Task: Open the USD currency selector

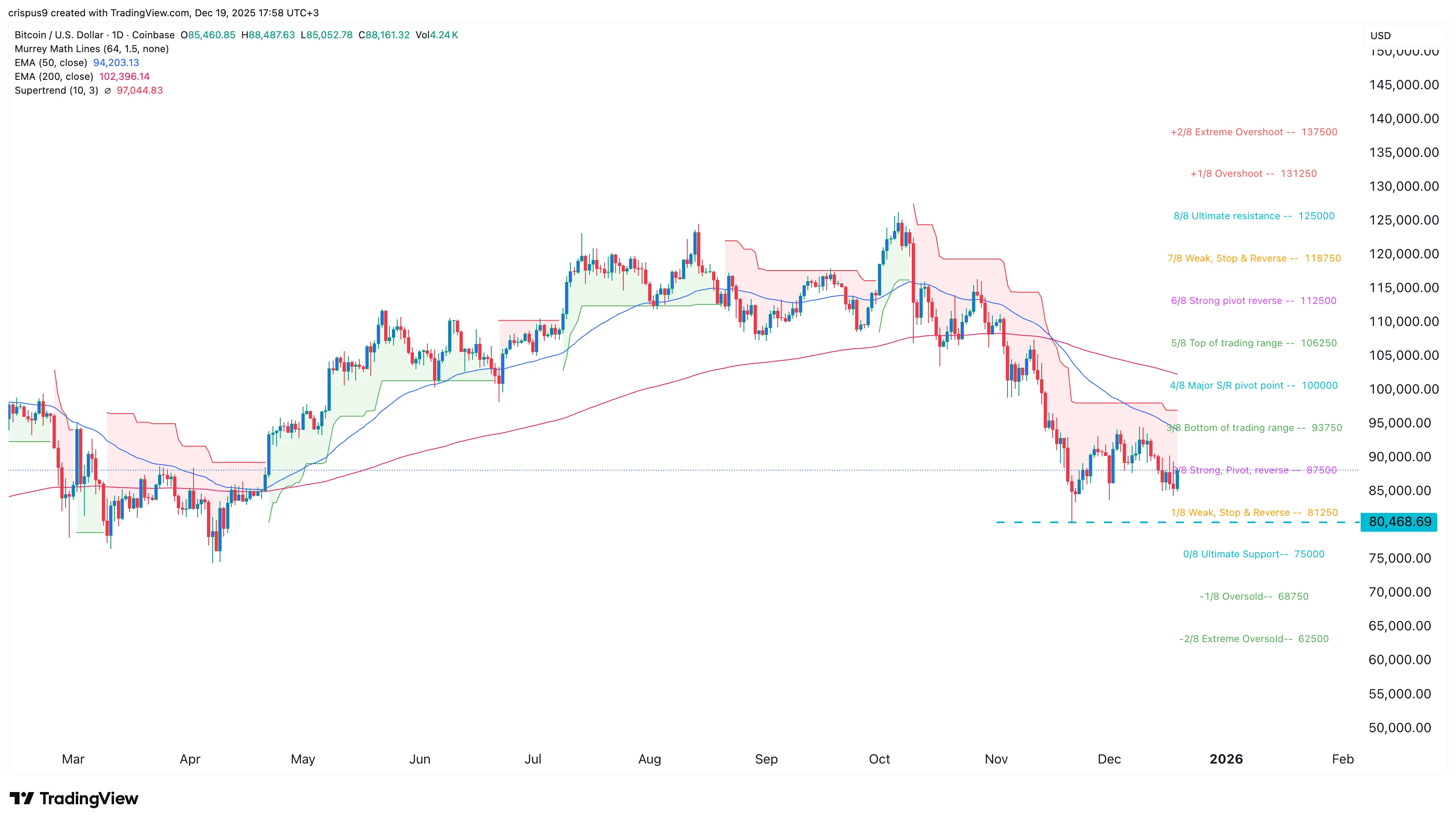Action: (1380, 35)
